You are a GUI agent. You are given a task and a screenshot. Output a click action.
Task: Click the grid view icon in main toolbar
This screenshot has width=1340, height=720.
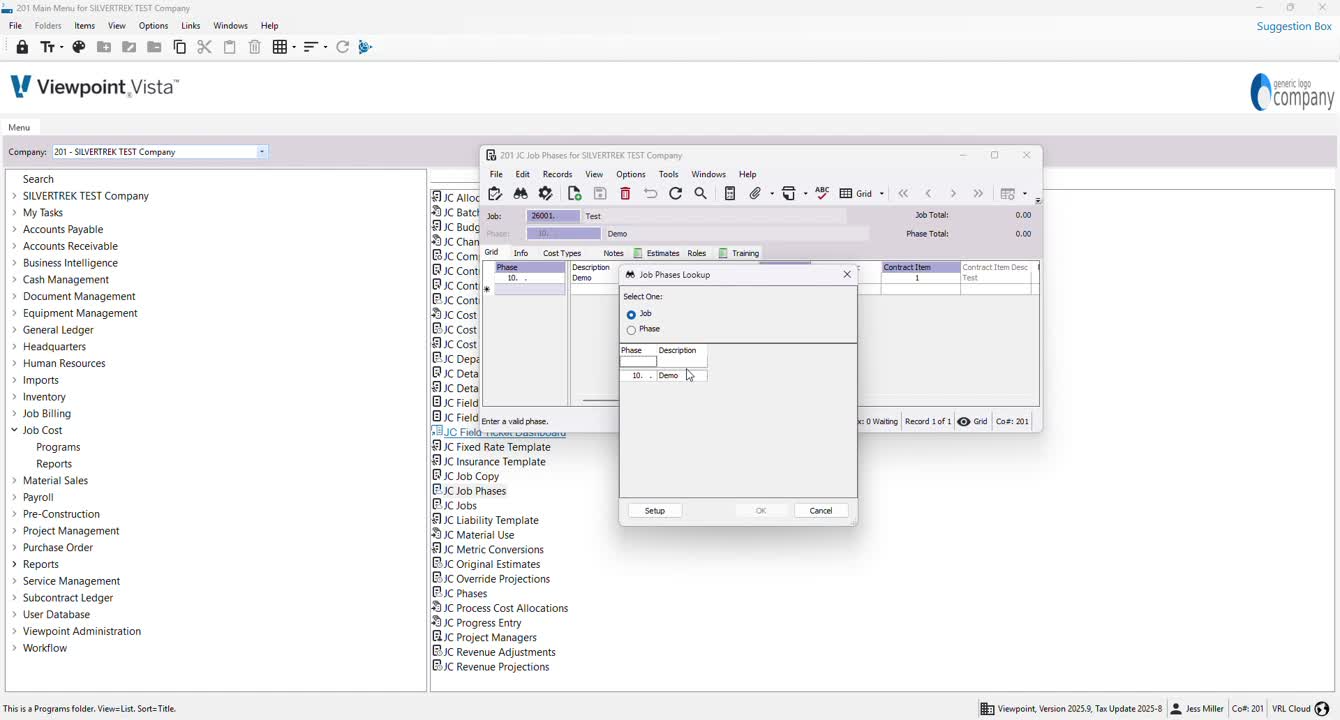point(280,47)
